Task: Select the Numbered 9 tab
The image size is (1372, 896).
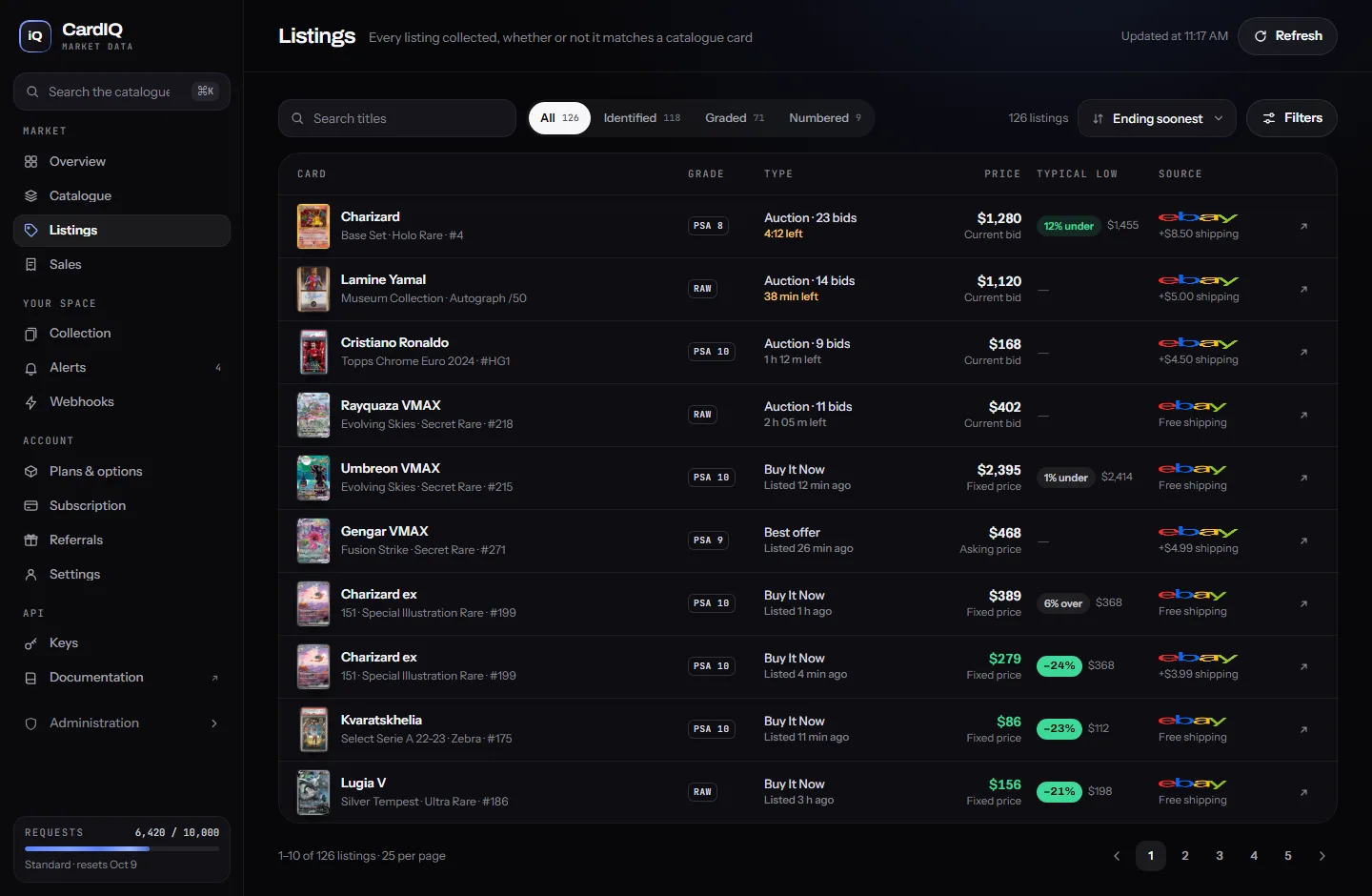Action: point(824,118)
